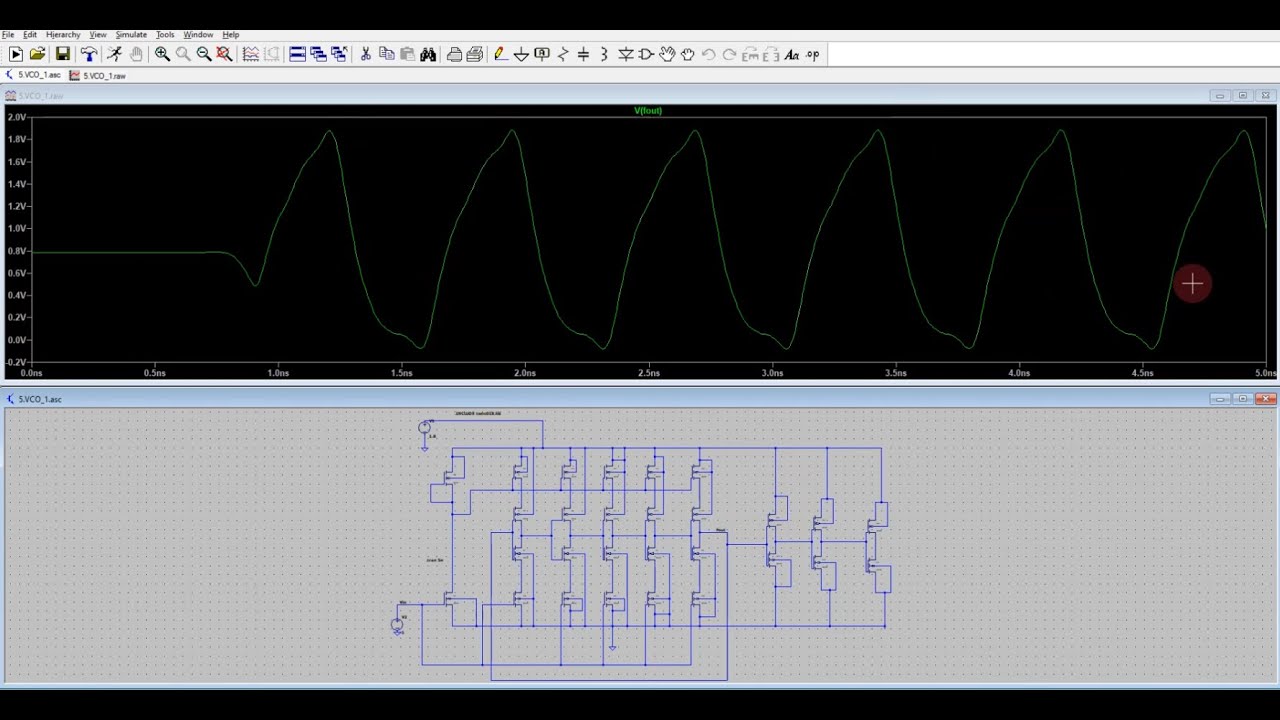Open the Tools menu
The width and height of the screenshot is (1280, 720).
click(165, 34)
